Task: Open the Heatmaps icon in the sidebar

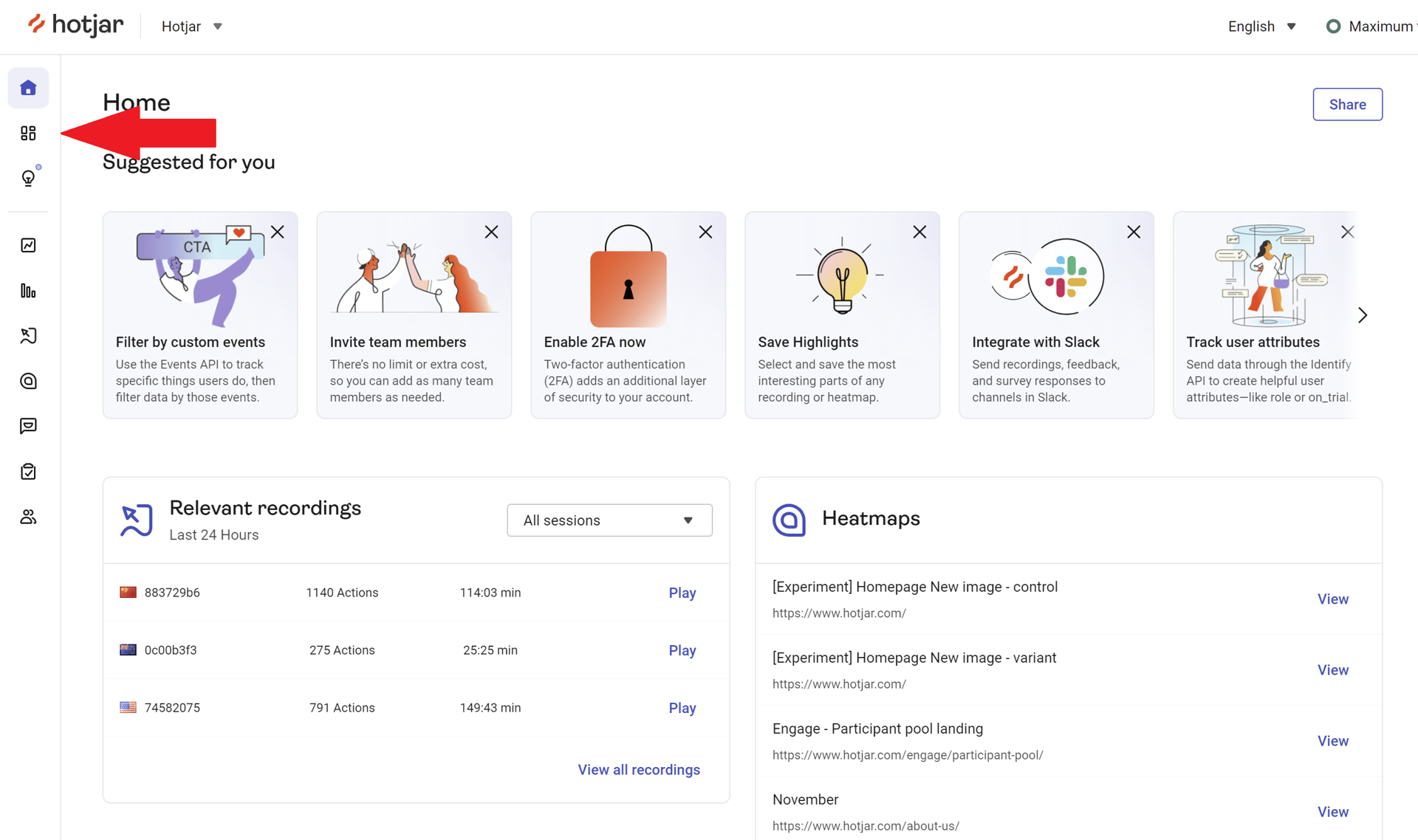Action: (x=28, y=381)
